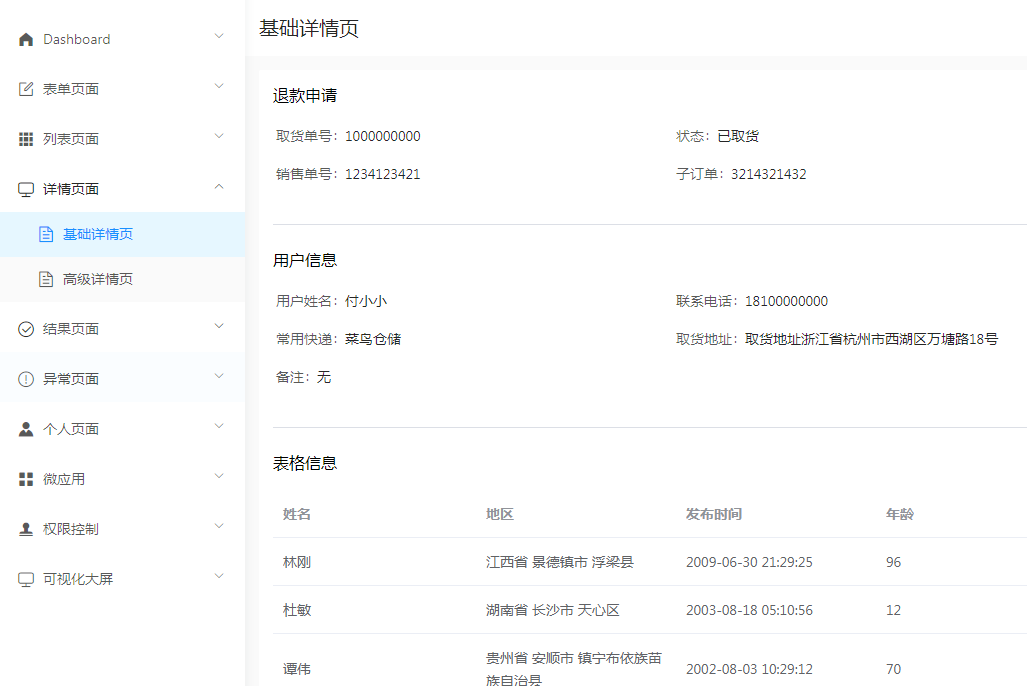The height and width of the screenshot is (686, 1027).
Task: Click the 高级详情页 document icon
Action: 46,279
